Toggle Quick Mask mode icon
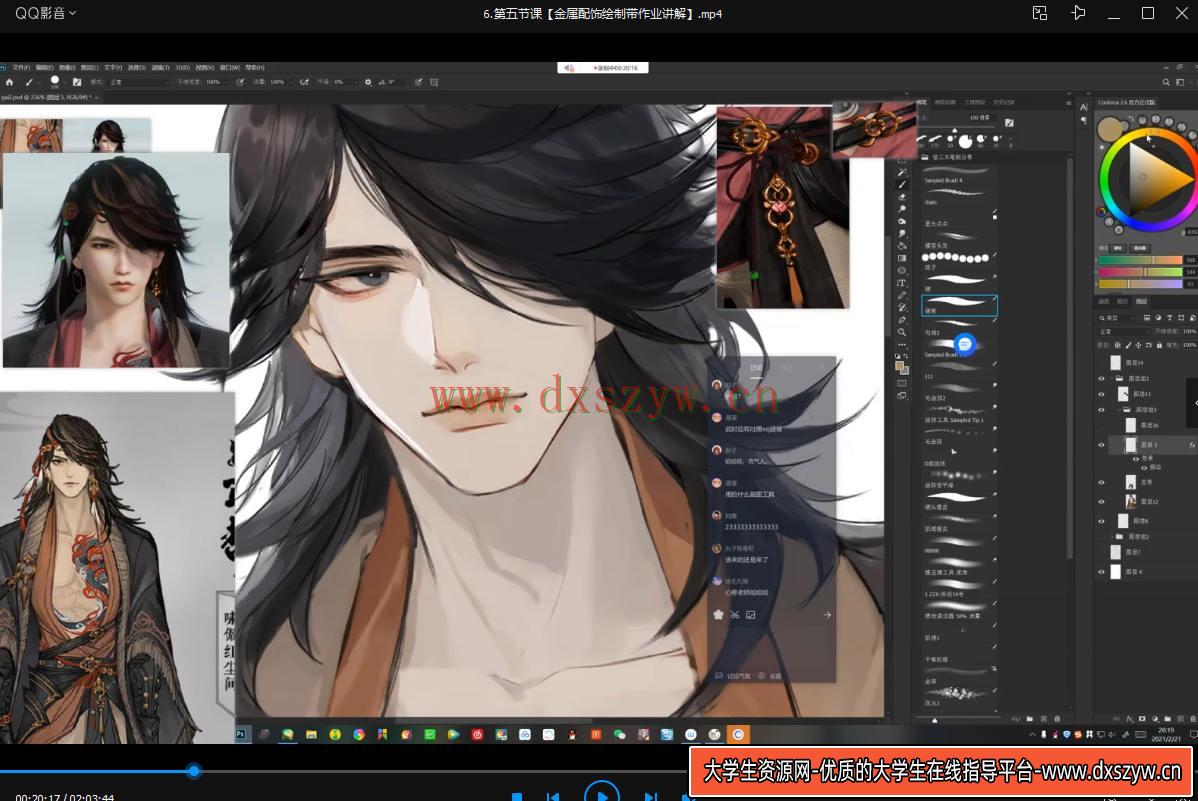This screenshot has height=801, width=1198. (x=902, y=383)
